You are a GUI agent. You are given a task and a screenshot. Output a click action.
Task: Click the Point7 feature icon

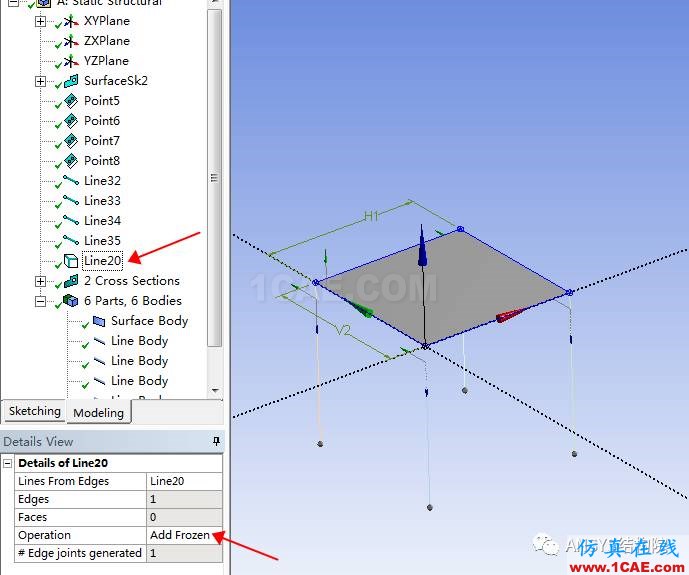pyautogui.click(x=71, y=141)
